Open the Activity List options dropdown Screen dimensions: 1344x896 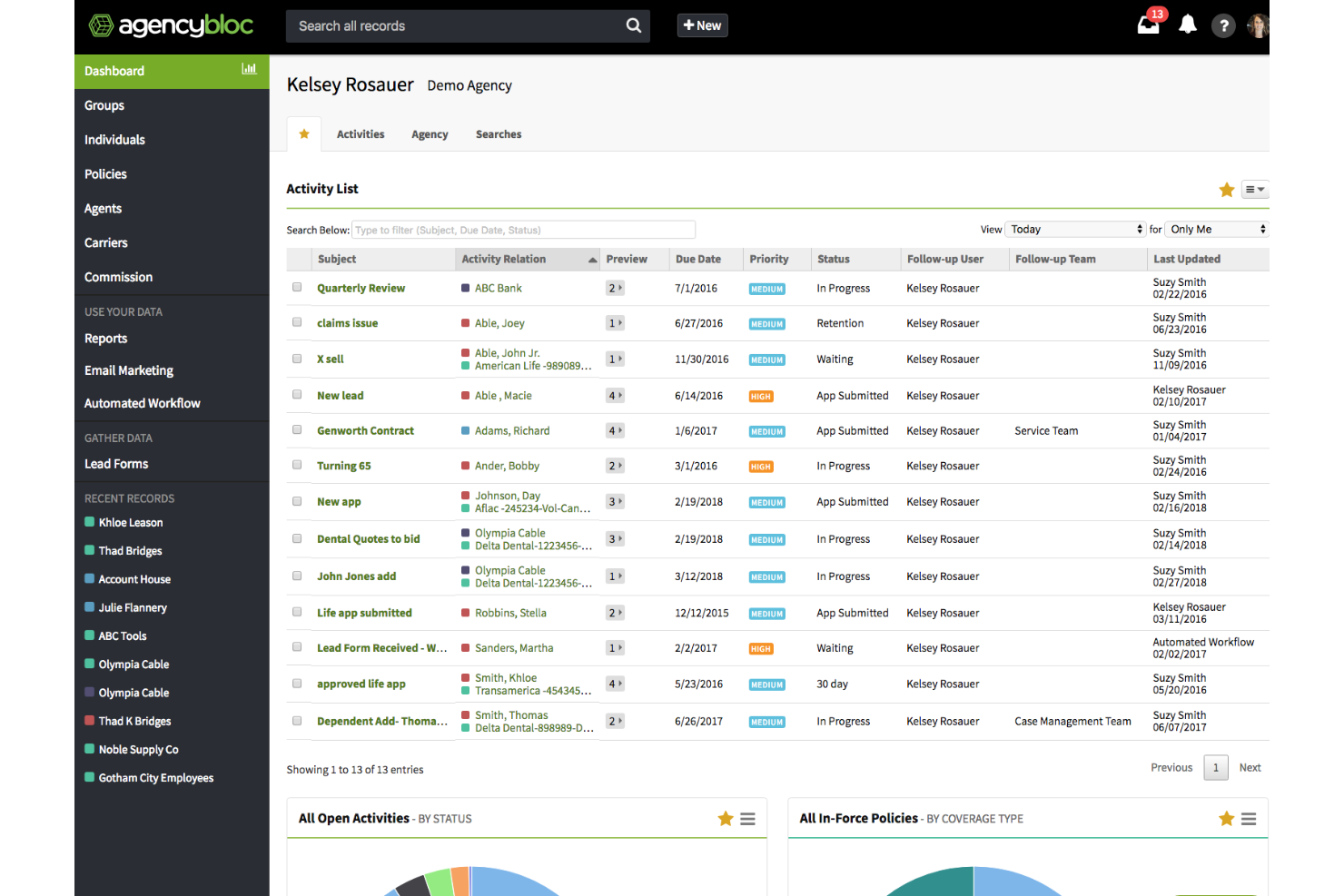point(1254,190)
